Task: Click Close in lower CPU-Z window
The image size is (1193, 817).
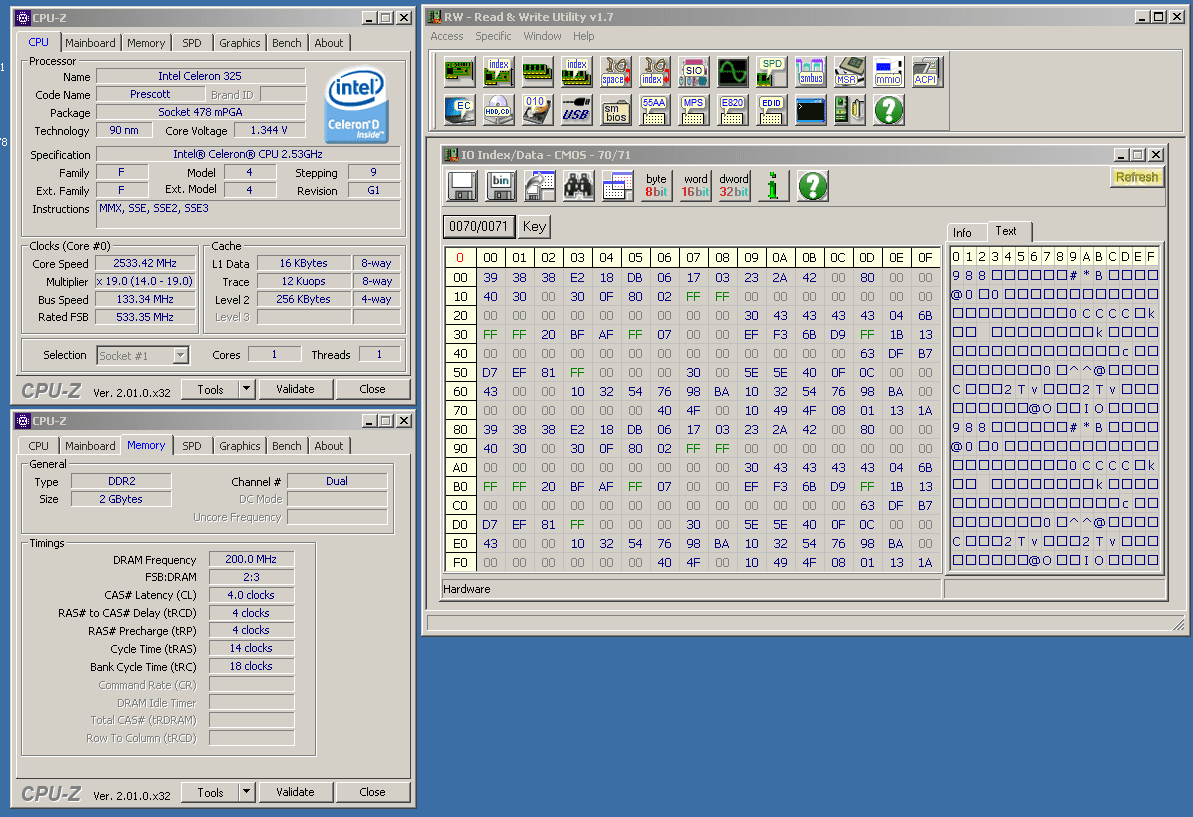Action: point(372,792)
